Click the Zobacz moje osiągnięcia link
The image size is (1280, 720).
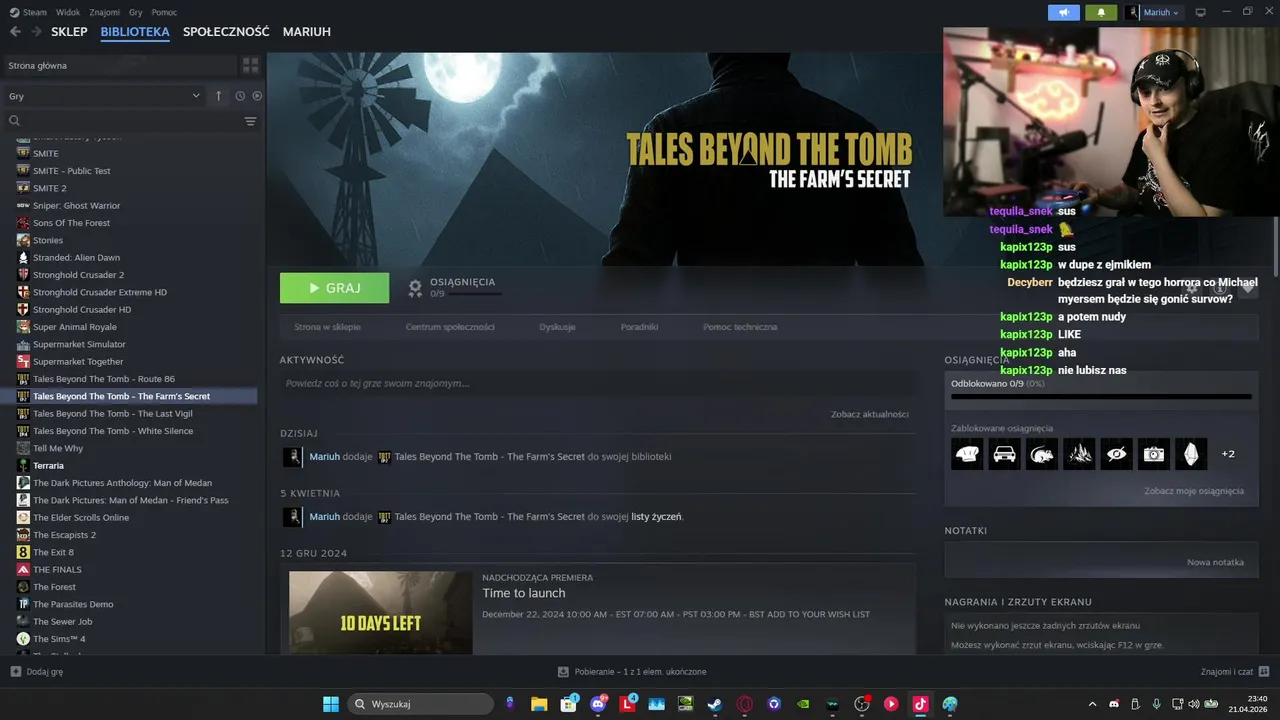point(1194,491)
